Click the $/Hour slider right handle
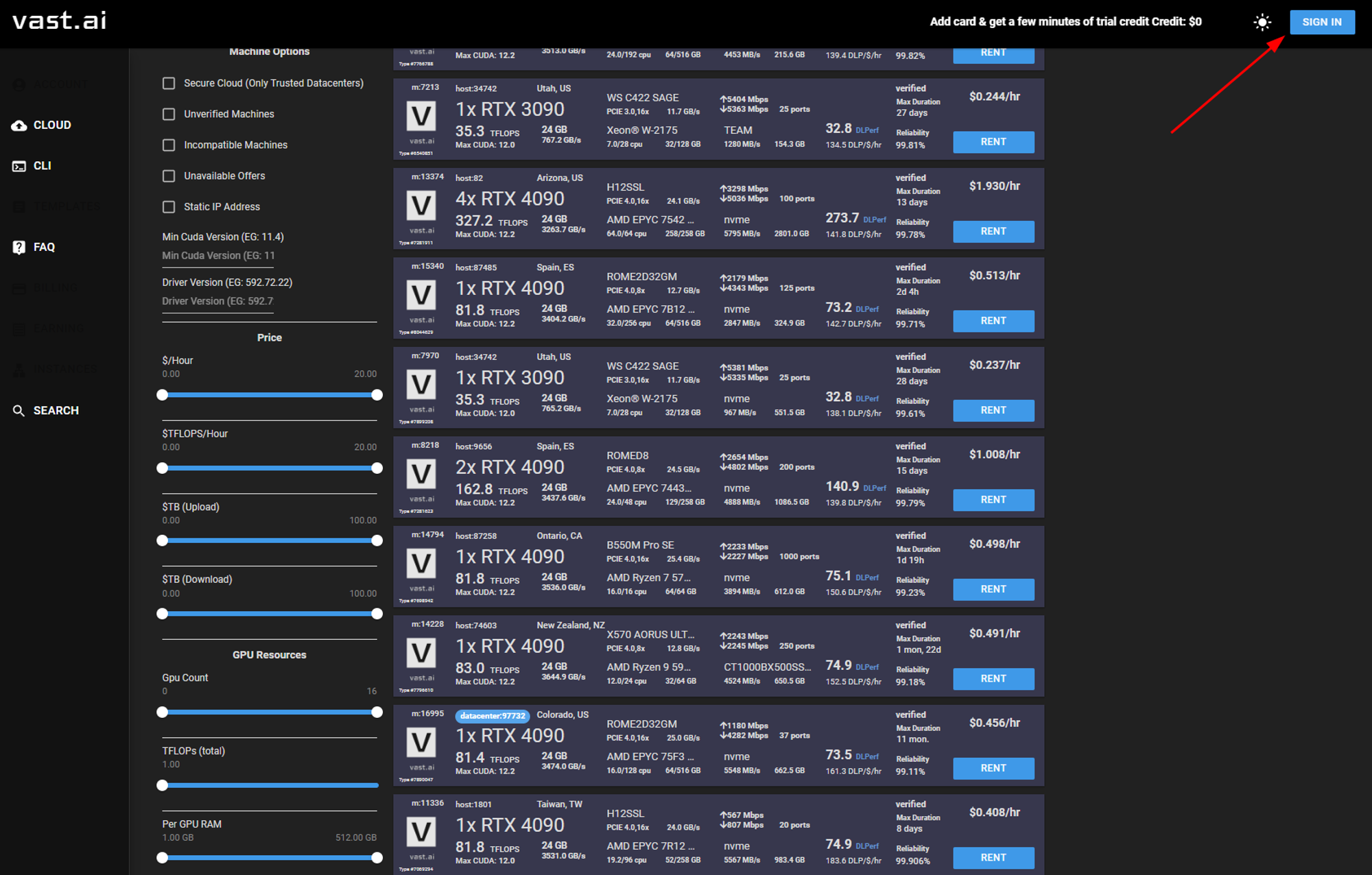Viewport: 1372px width, 875px height. [x=377, y=395]
